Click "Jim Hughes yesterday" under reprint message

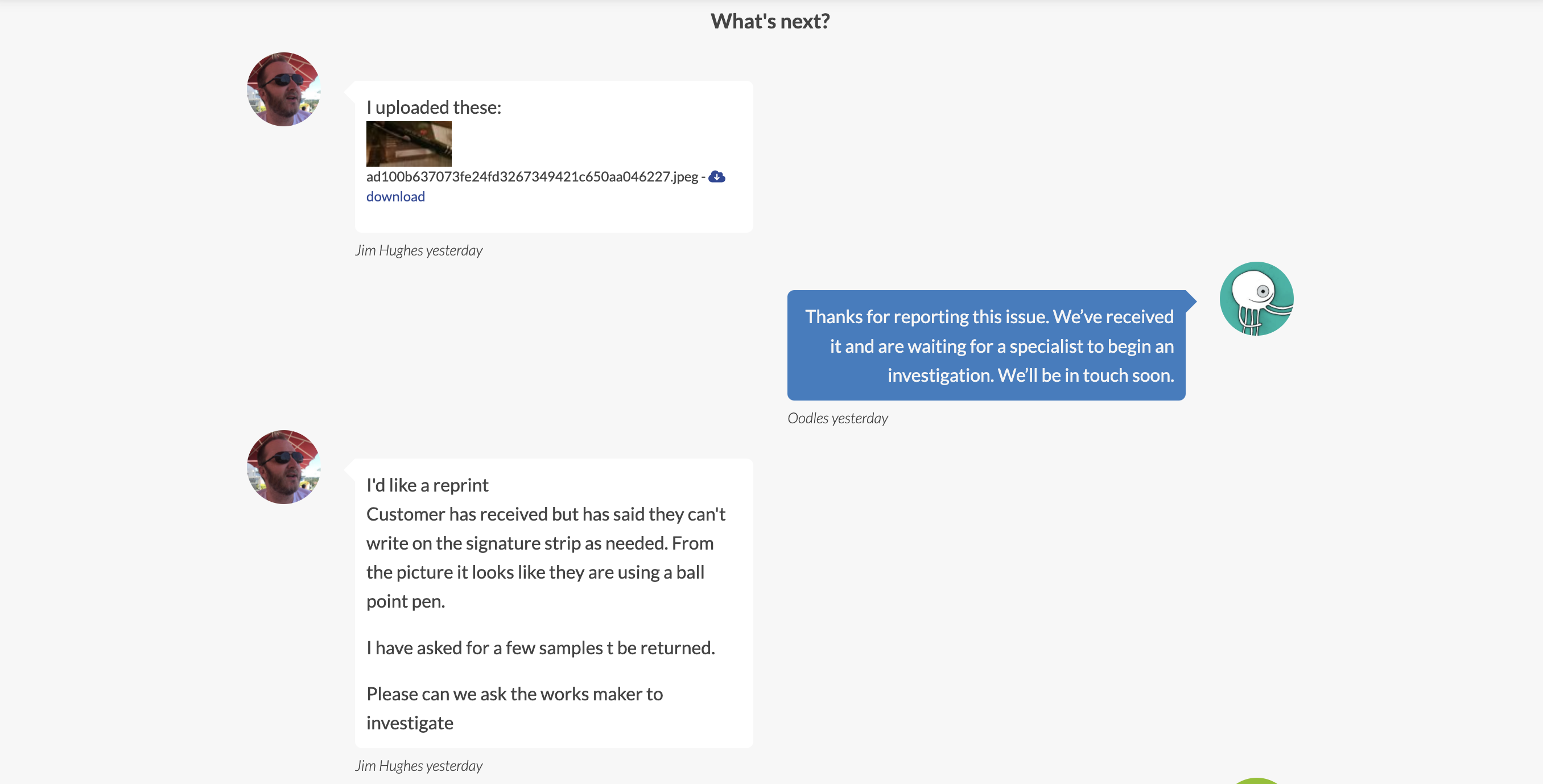(418, 765)
